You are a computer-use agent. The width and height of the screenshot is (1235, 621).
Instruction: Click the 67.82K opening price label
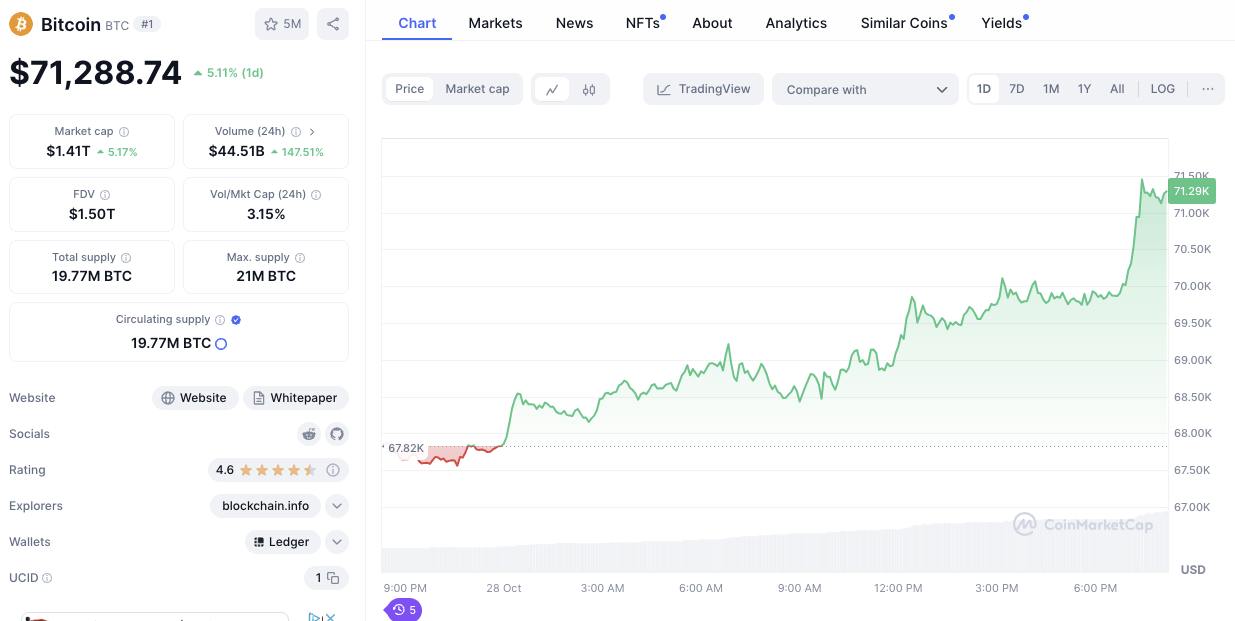click(x=406, y=448)
